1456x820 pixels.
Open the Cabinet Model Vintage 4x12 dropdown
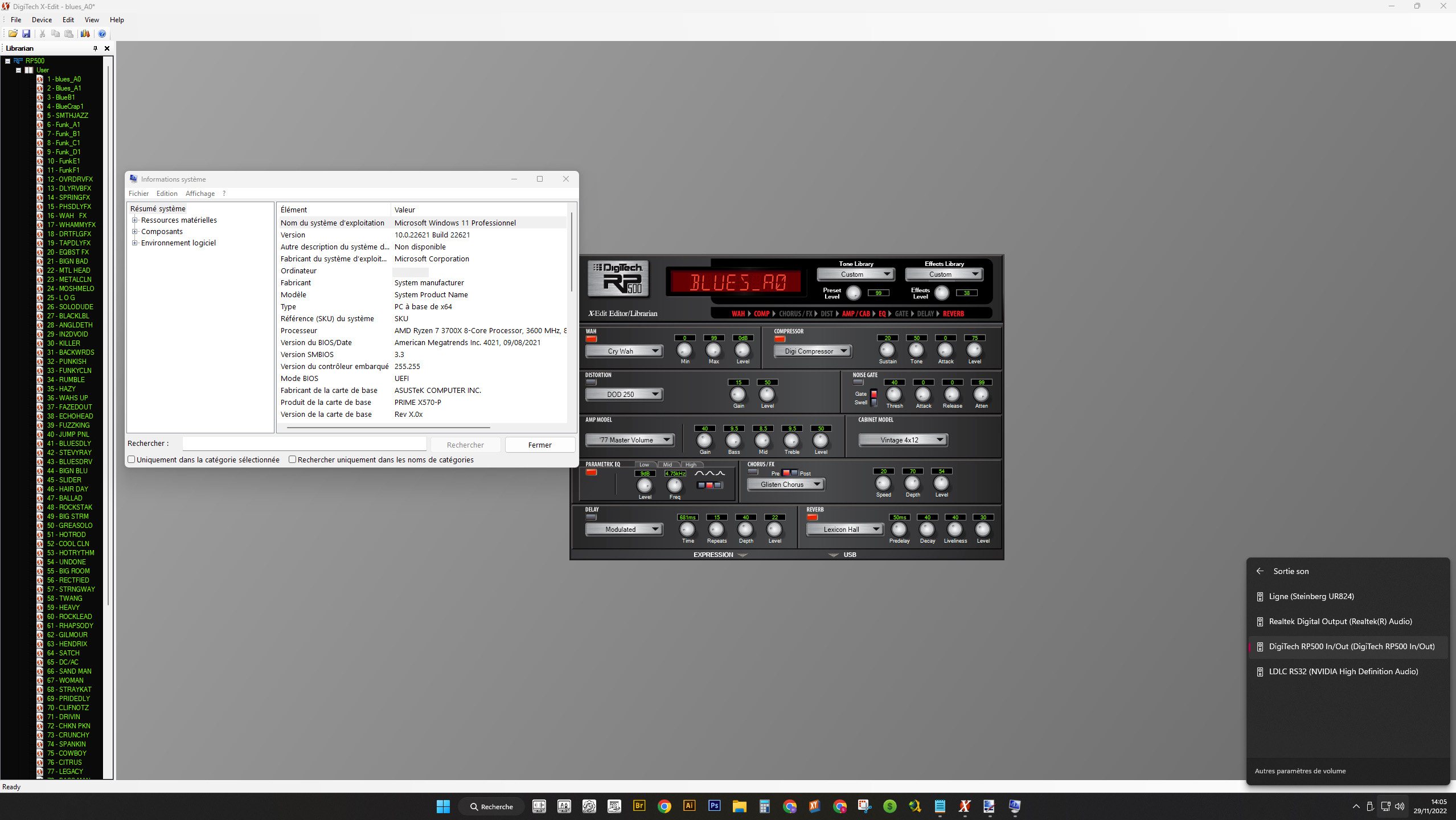(x=903, y=440)
